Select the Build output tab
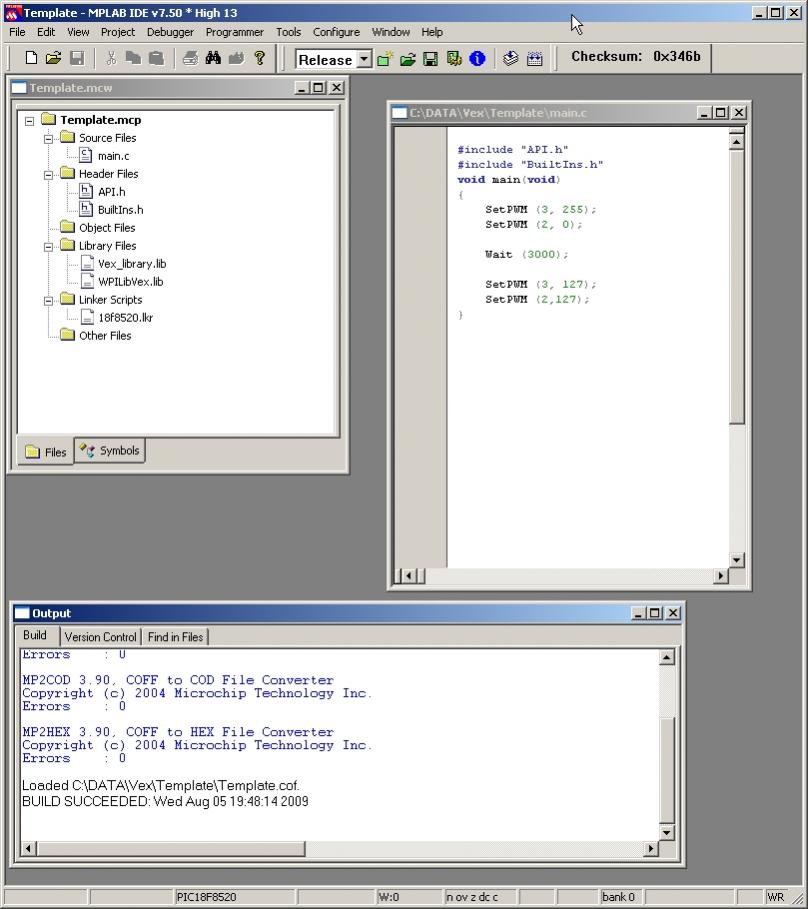 [35, 635]
